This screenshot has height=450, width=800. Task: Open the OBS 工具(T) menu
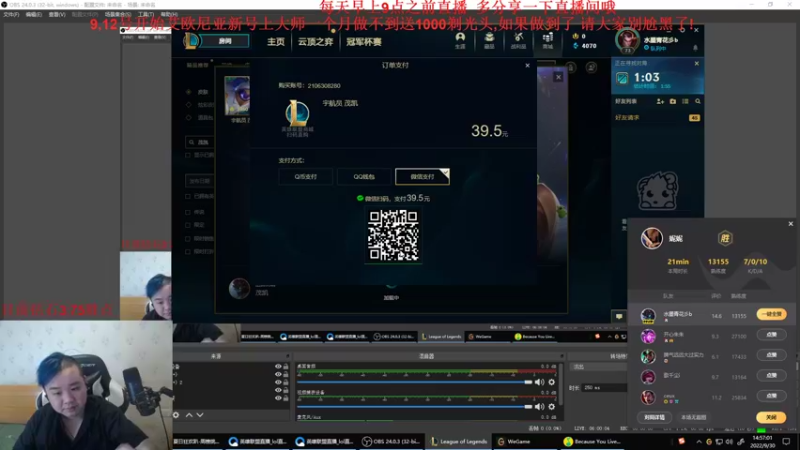[x=146, y=15]
